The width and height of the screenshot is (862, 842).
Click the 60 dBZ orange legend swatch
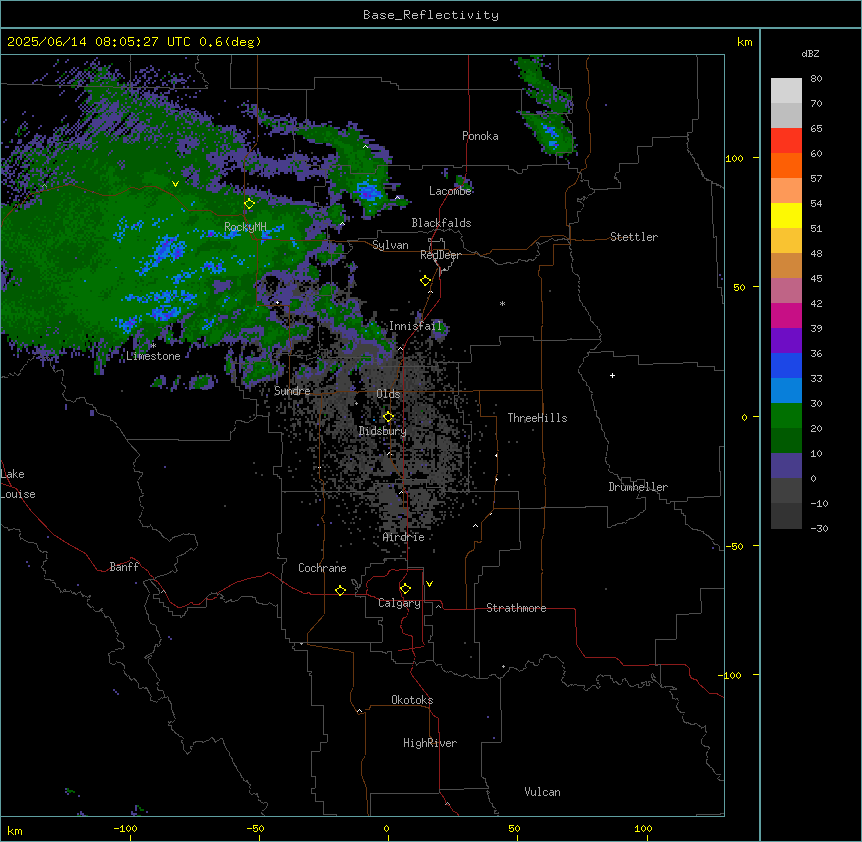coord(786,165)
